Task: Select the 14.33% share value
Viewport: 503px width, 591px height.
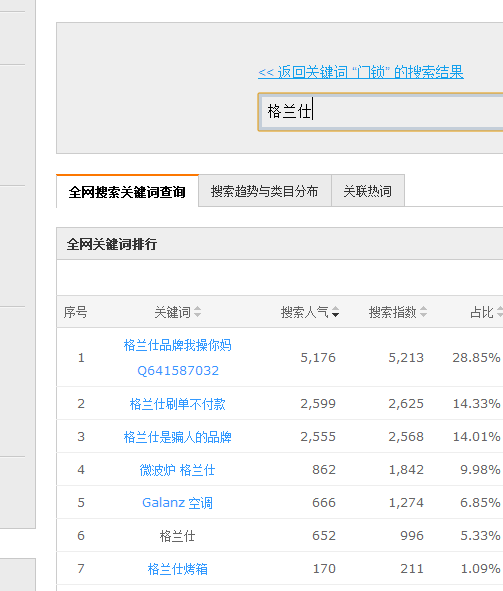Action: point(476,404)
